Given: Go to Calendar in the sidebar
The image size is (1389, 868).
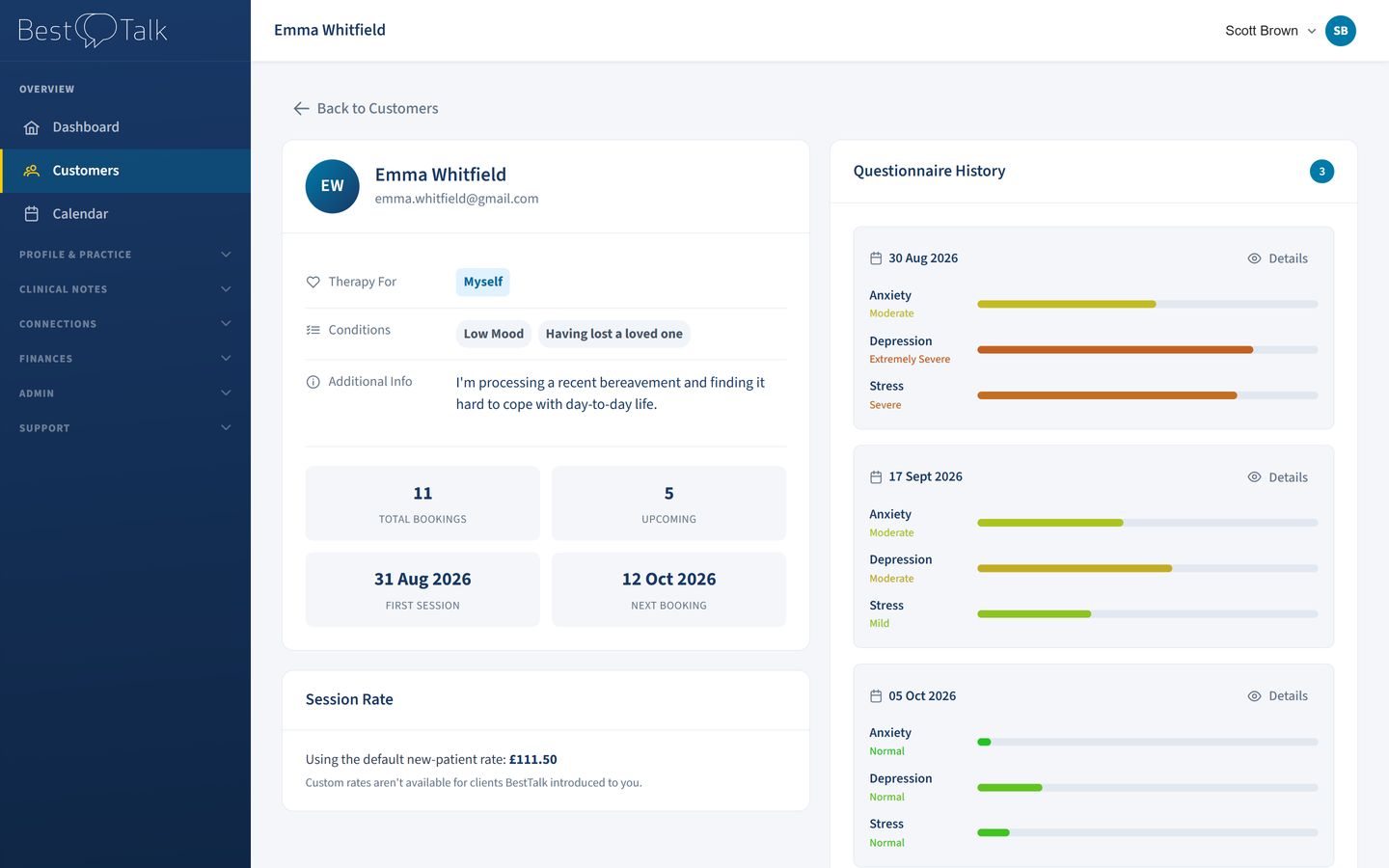Looking at the screenshot, I should coord(125,214).
